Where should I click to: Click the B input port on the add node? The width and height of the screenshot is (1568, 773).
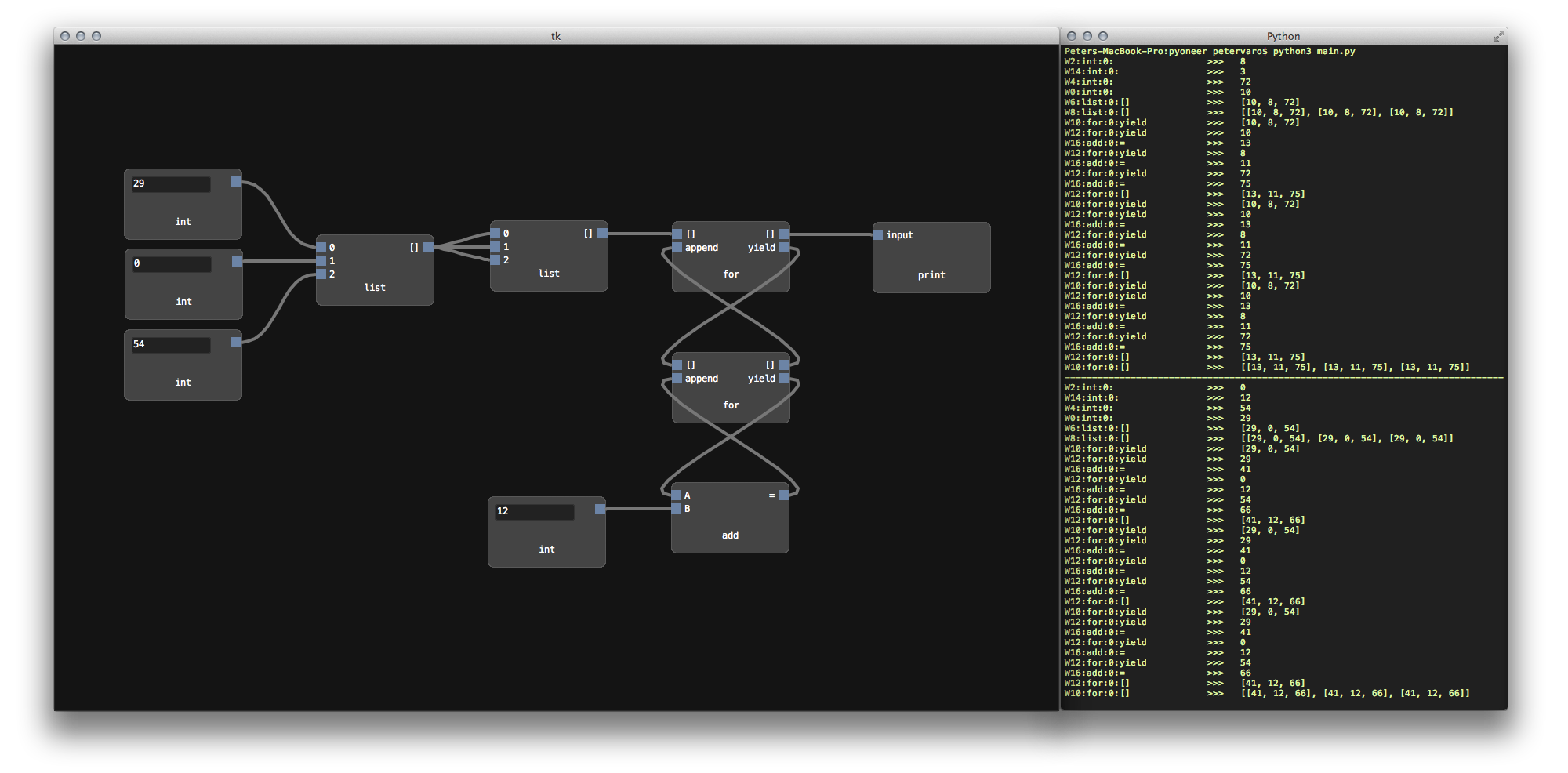[676, 509]
